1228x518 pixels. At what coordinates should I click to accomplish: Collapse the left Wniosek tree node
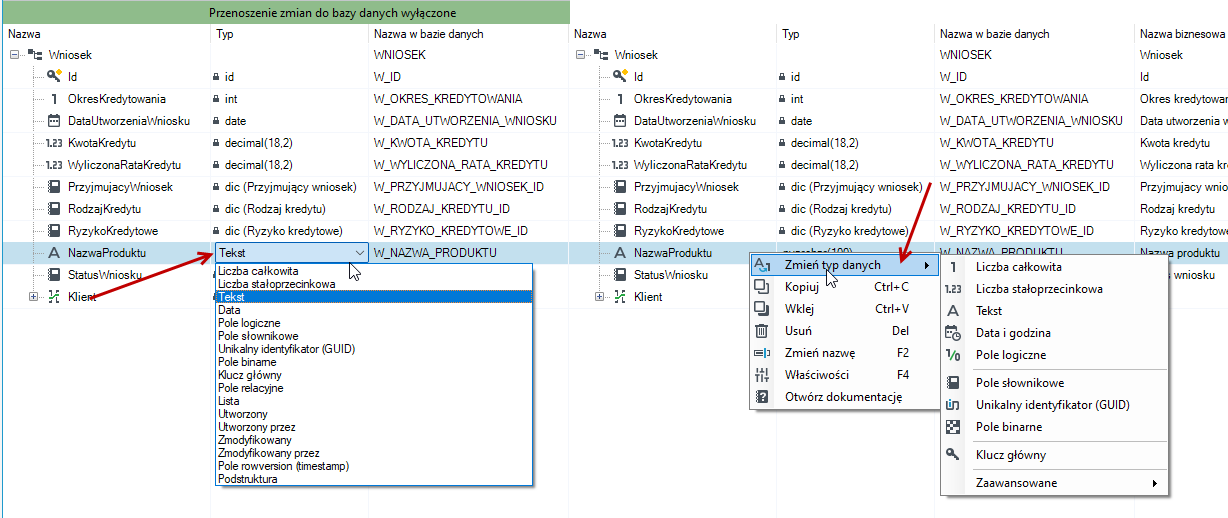(14, 55)
